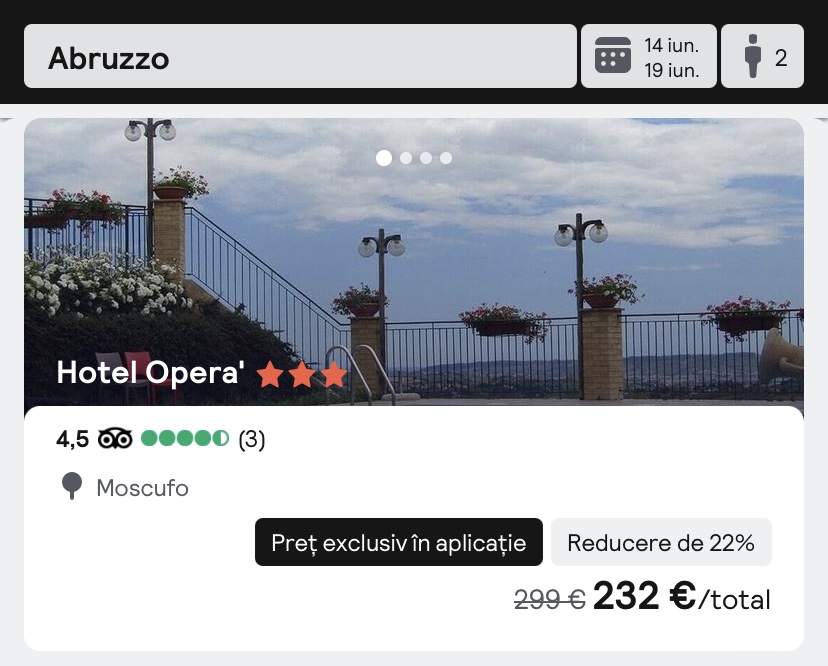The width and height of the screenshot is (828, 666).
Task: Select the second carousel dot indicator
Action: click(406, 158)
